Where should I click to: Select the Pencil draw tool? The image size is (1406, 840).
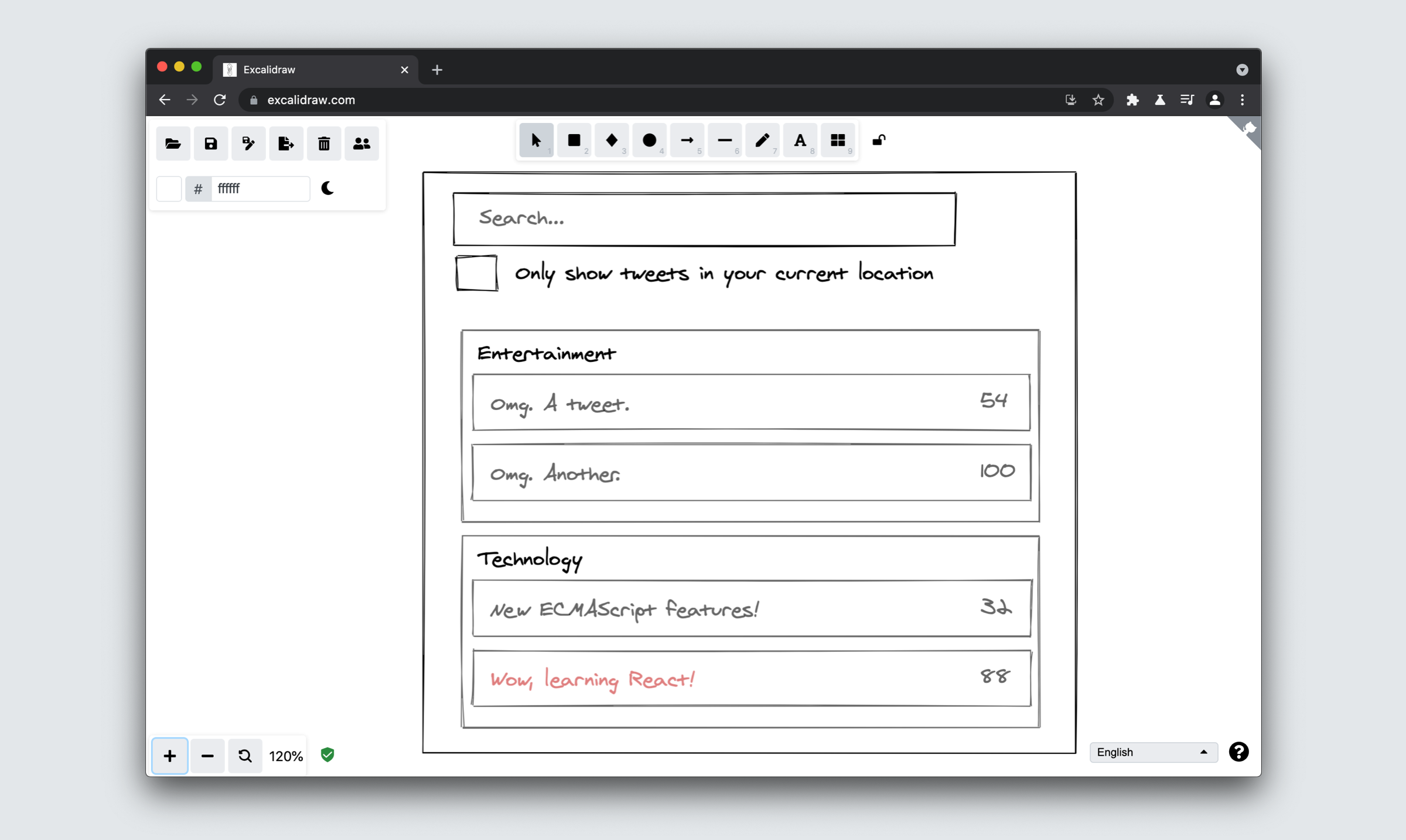(762, 141)
